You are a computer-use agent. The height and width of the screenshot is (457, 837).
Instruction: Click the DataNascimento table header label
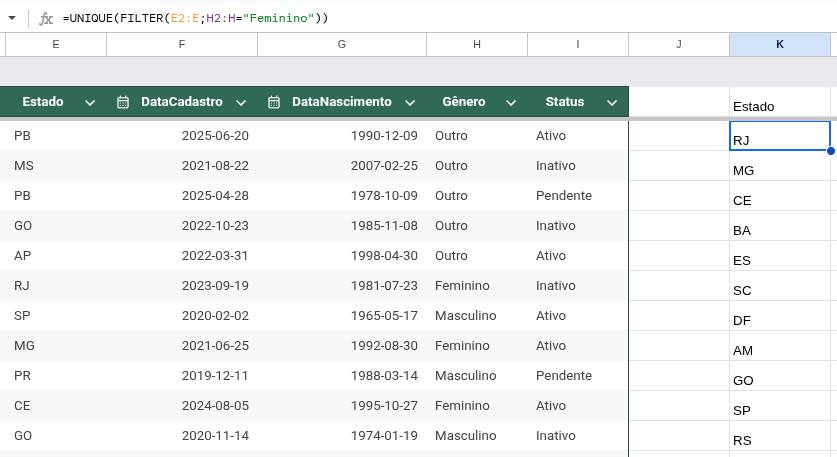point(342,101)
